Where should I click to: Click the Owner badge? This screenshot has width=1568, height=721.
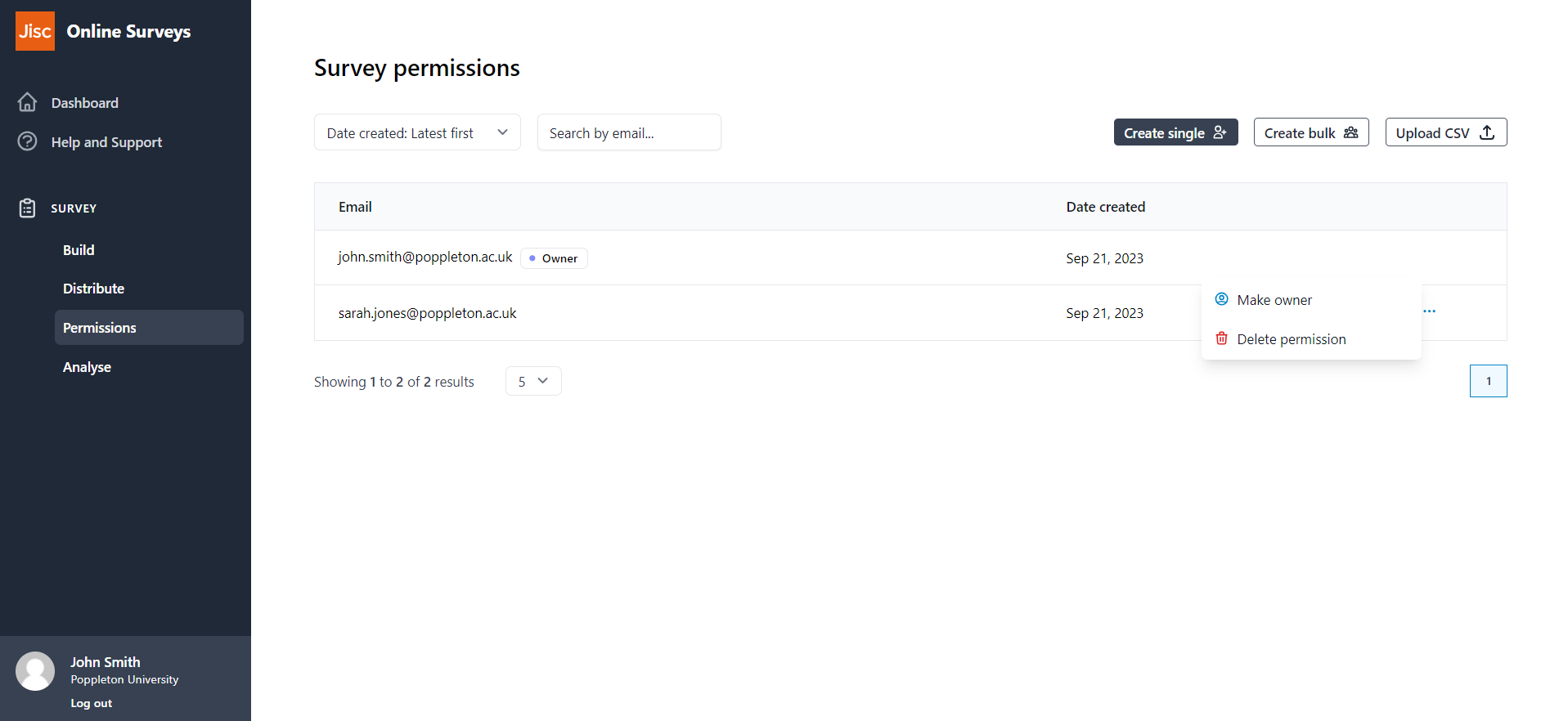click(554, 258)
